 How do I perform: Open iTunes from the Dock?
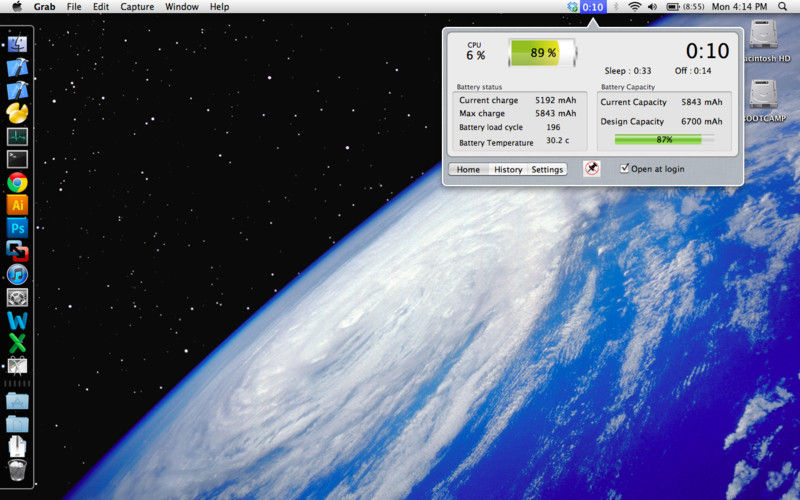point(17,274)
